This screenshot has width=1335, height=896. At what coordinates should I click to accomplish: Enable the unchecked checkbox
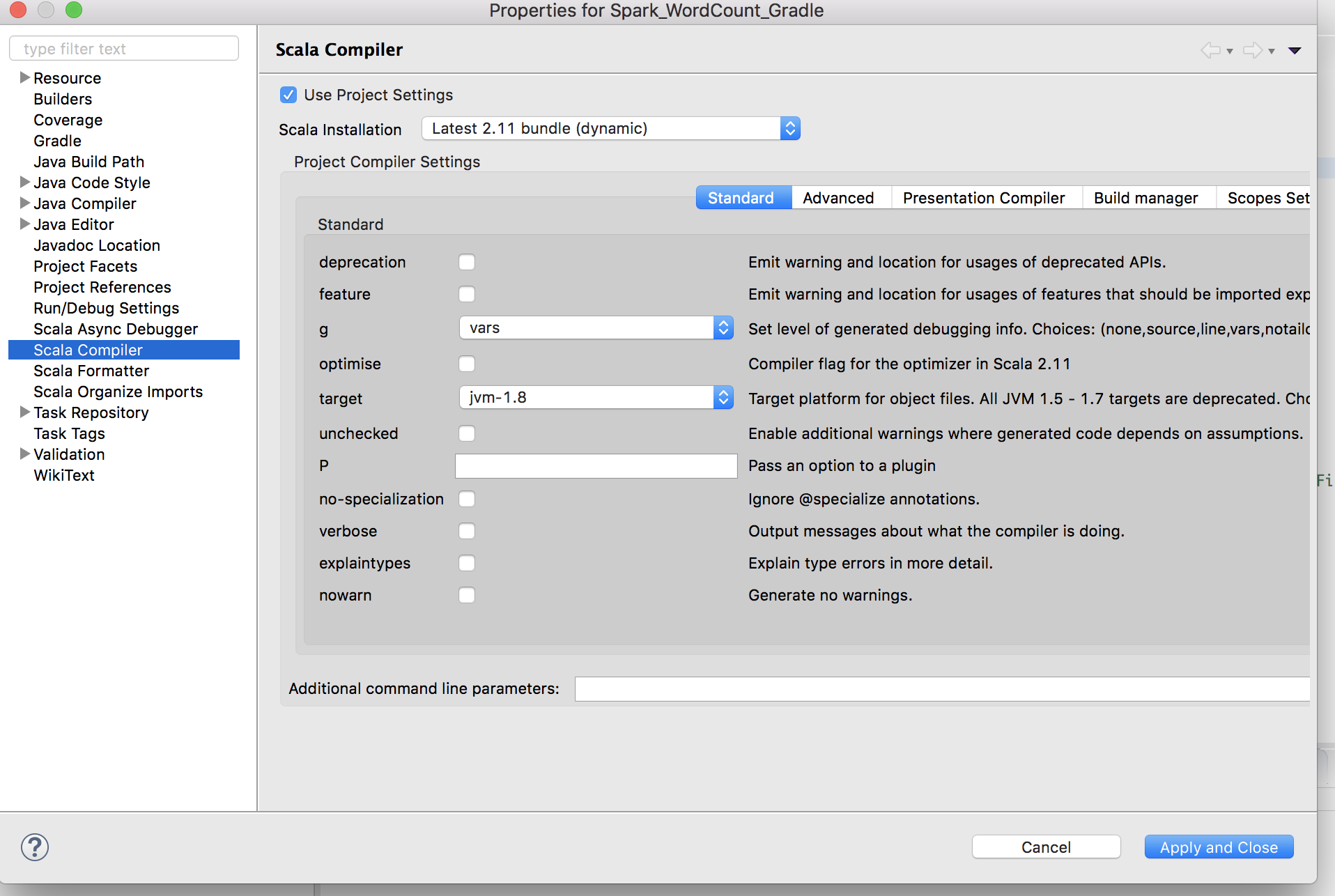coord(467,433)
